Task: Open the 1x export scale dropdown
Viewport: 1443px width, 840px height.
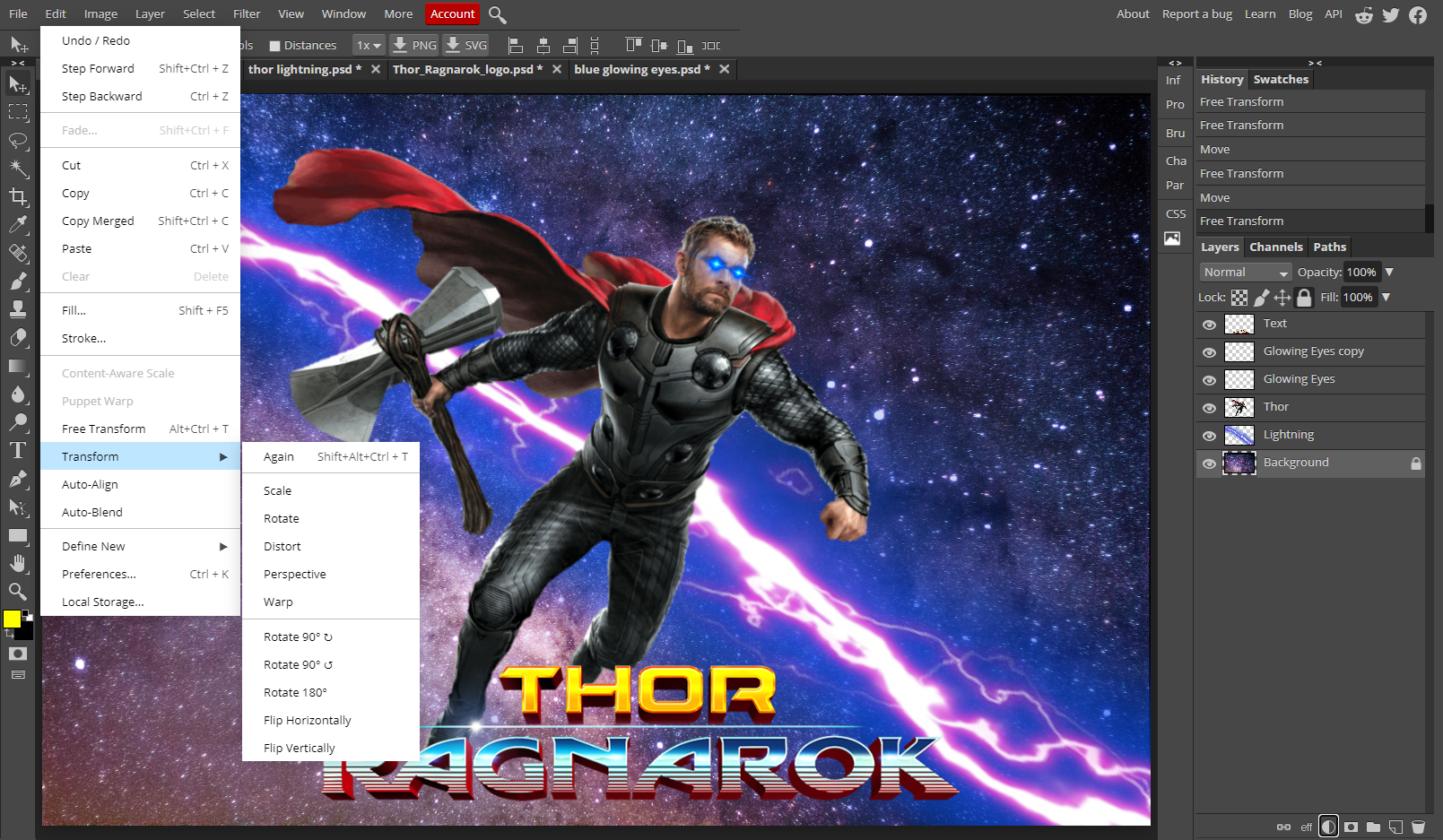Action: click(x=369, y=46)
